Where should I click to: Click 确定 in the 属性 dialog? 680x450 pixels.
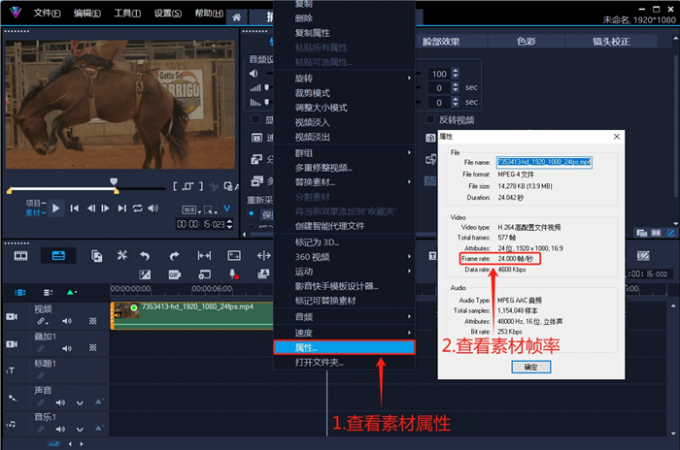[x=531, y=367]
